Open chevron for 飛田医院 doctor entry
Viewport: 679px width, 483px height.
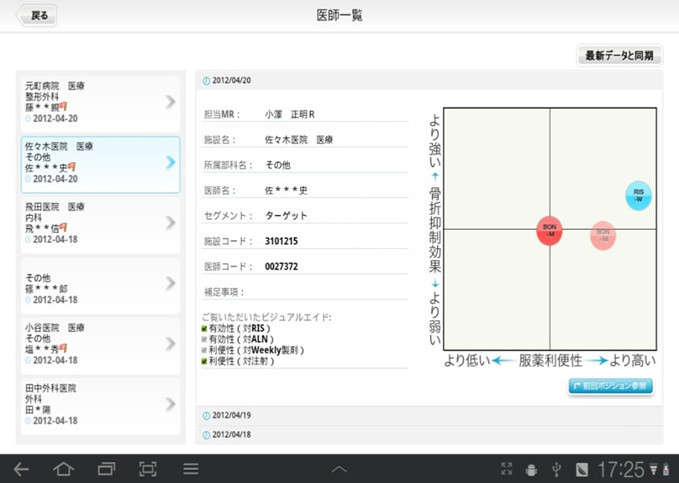171,223
